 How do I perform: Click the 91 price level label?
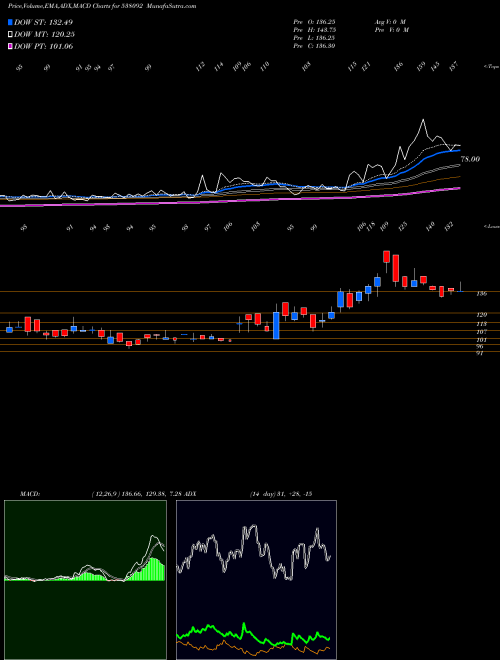480,354
